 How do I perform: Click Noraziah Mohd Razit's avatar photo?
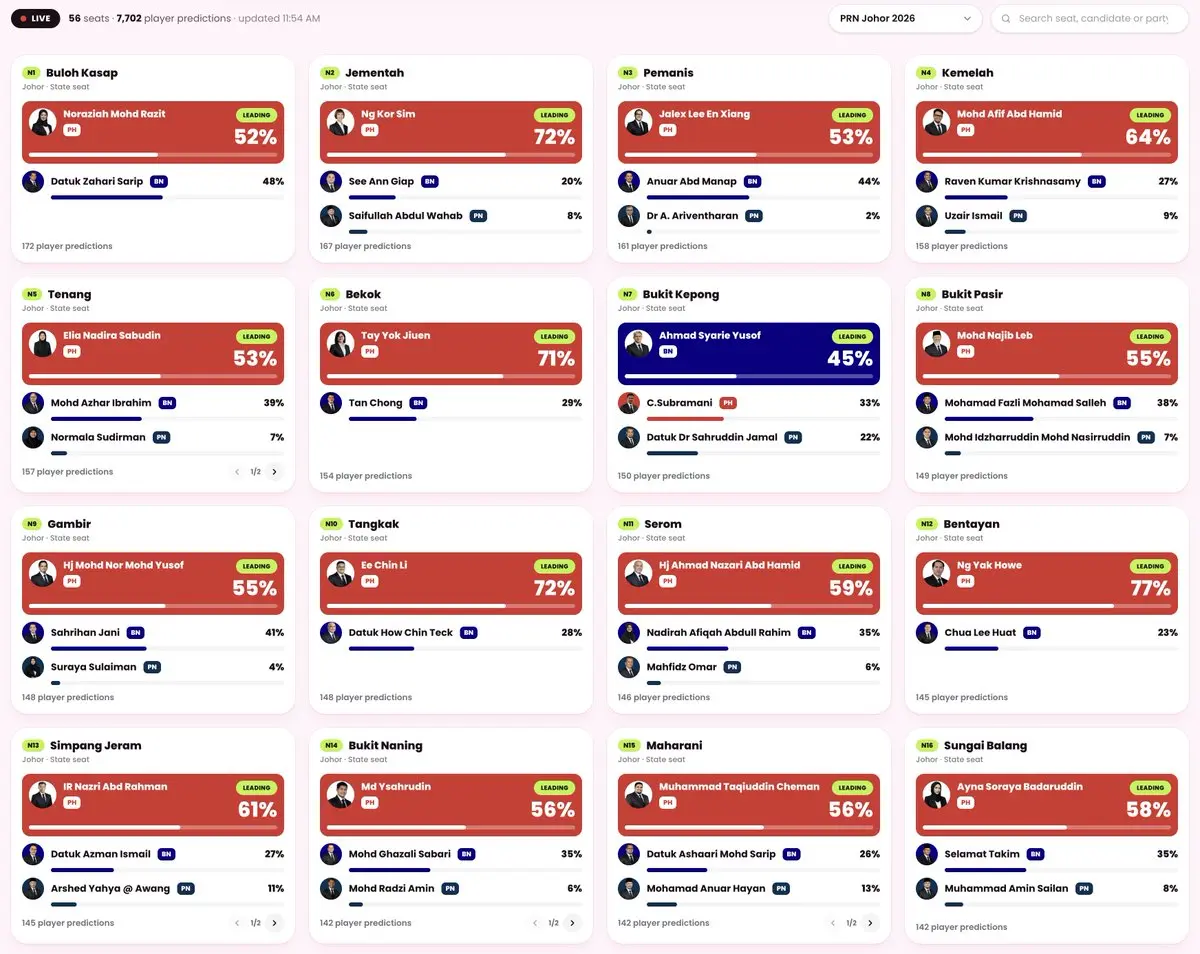pyautogui.click(x=43, y=122)
